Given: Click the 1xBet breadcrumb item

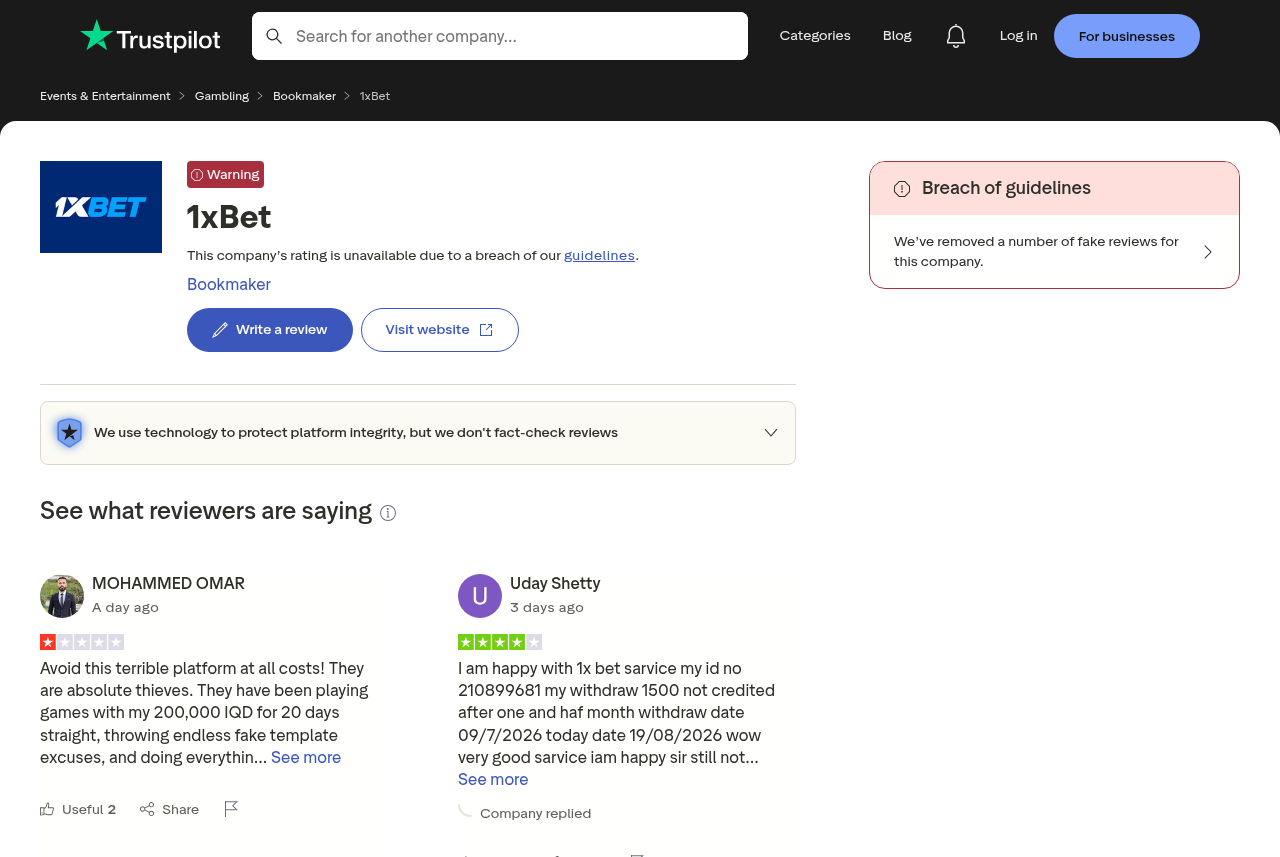Looking at the screenshot, I should [375, 96].
